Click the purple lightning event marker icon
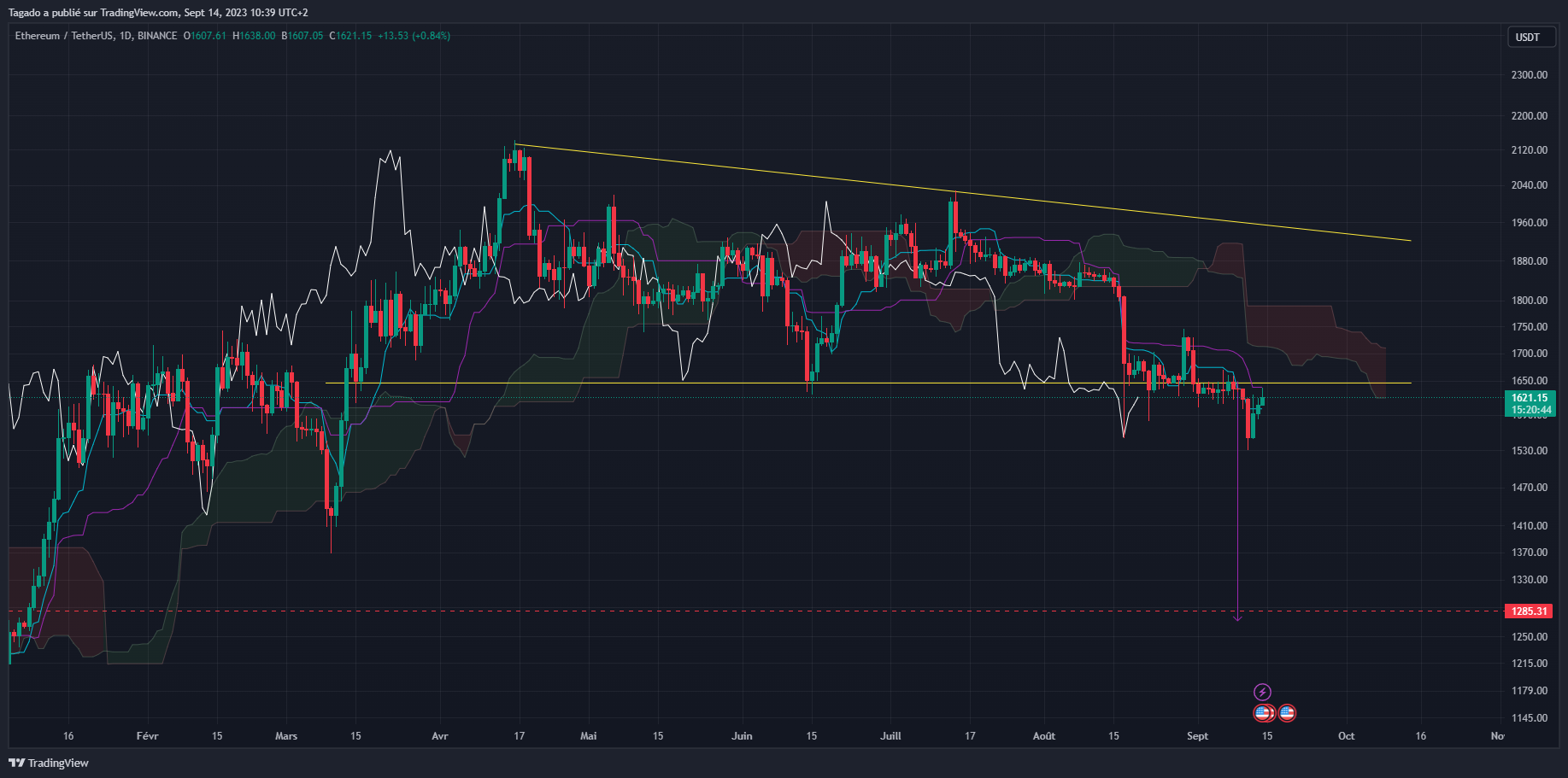Viewport: 1568px width, 778px height. tap(1265, 692)
